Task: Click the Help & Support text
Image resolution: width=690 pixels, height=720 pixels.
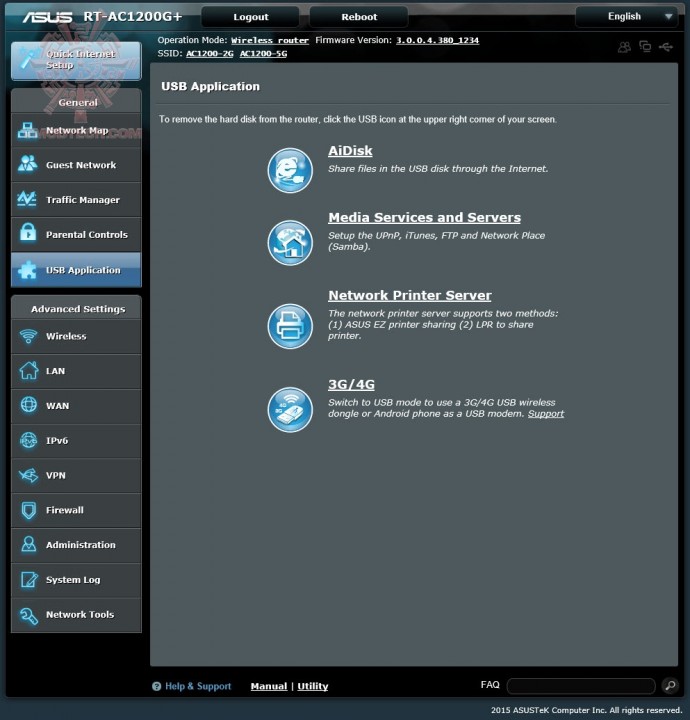Action: click(198, 686)
